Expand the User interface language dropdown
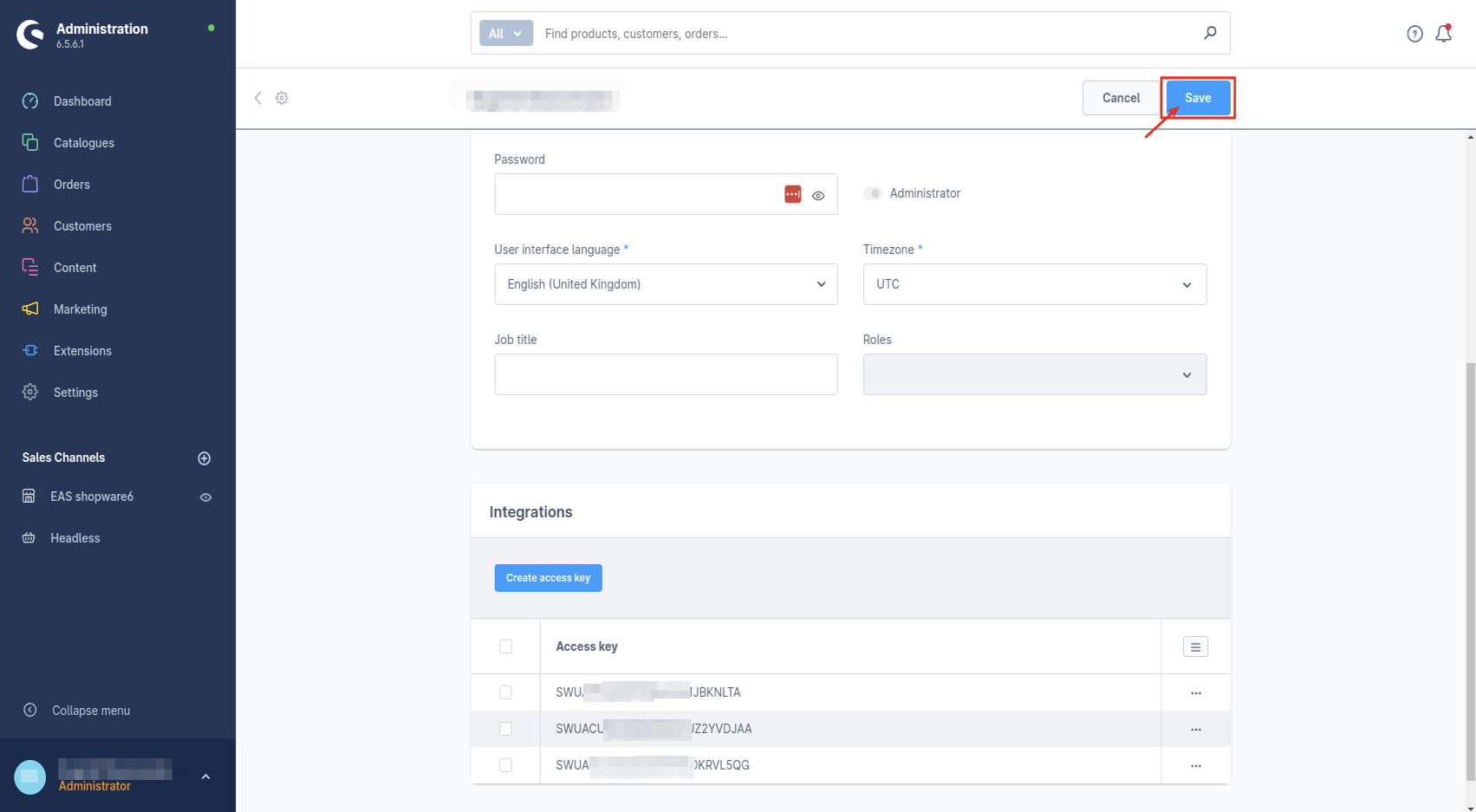1476x812 pixels. click(x=666, y=284)
